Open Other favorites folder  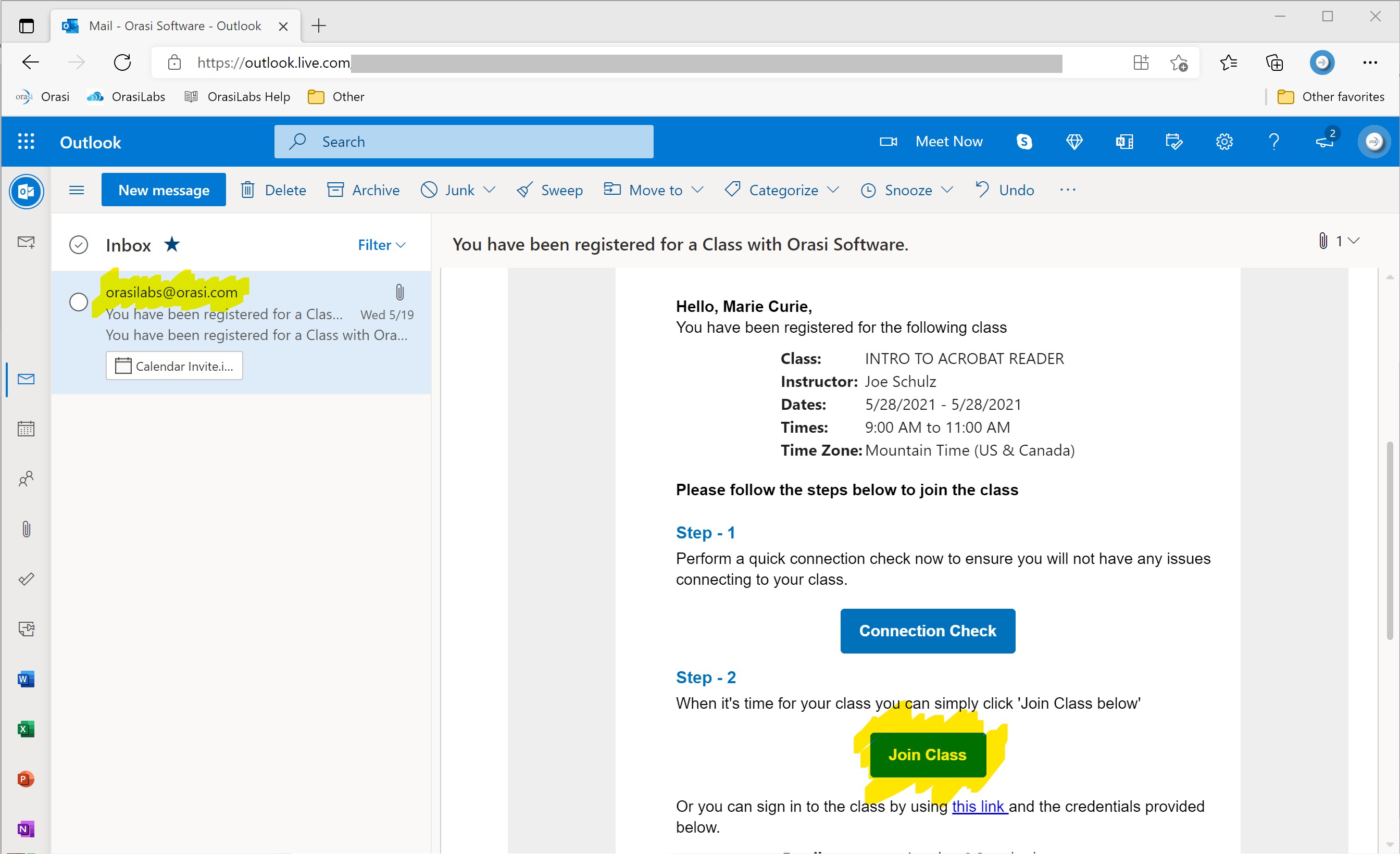tap(1331, 96)
